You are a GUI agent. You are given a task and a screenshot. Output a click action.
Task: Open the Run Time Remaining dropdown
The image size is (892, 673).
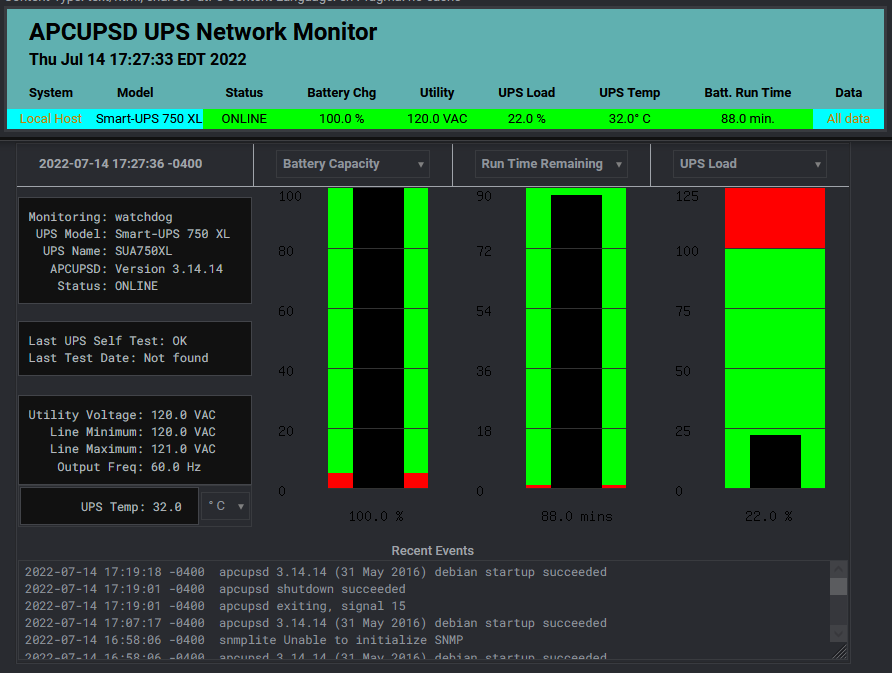tap(551, 164)
